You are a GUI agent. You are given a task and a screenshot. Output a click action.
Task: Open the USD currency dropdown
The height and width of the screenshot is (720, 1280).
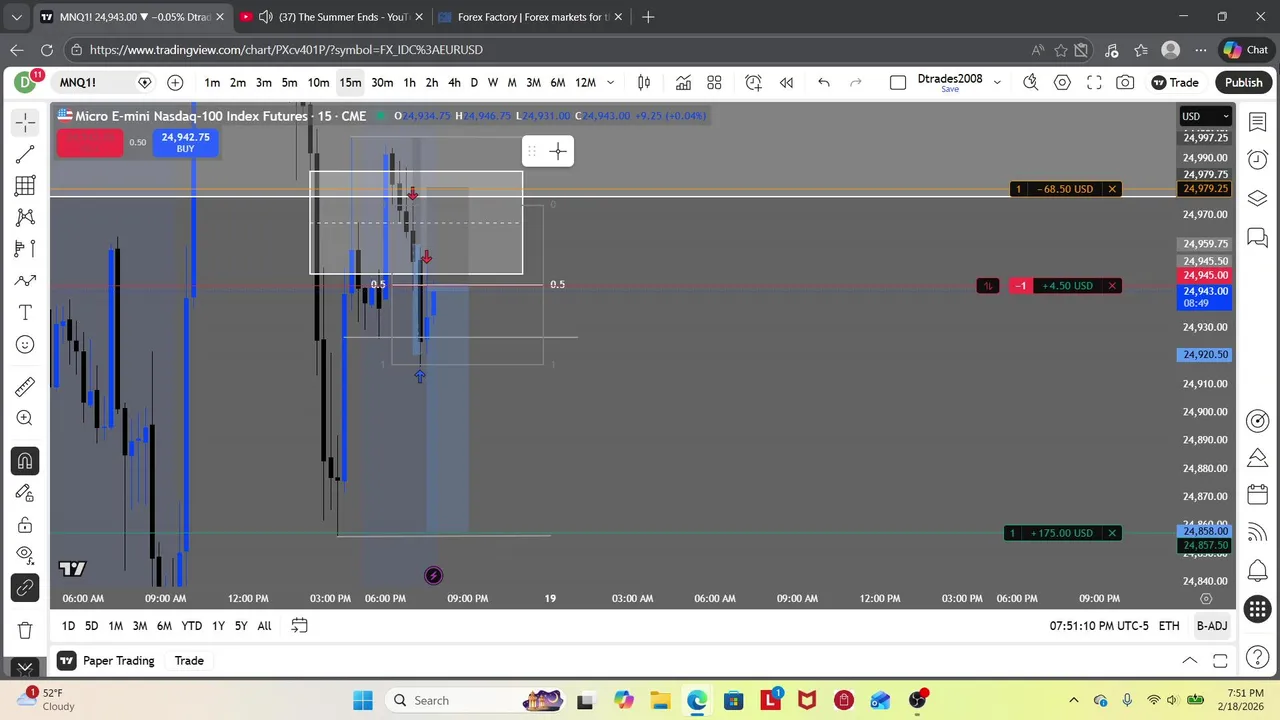(x=1204, y=116)
